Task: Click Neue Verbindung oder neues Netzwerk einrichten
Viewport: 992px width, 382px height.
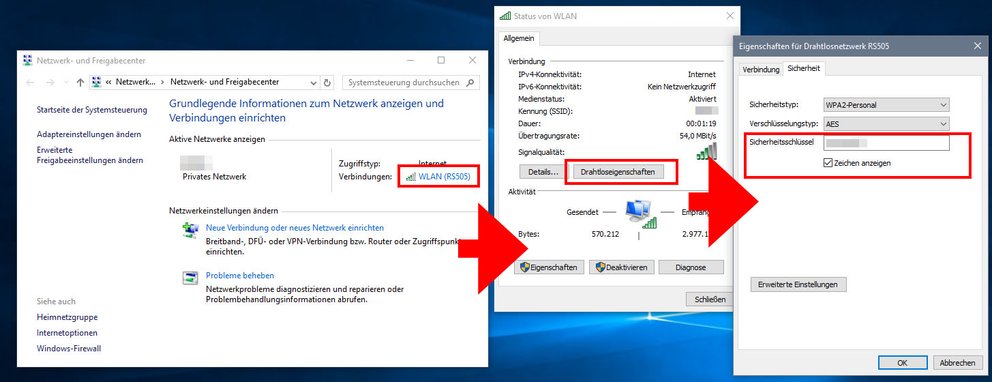Action: (x=295, y=228)
